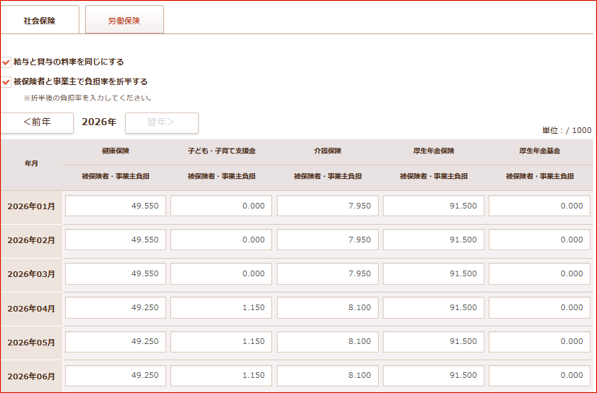Edit 健康保険 rate for 2026年06月

point(115,375)
